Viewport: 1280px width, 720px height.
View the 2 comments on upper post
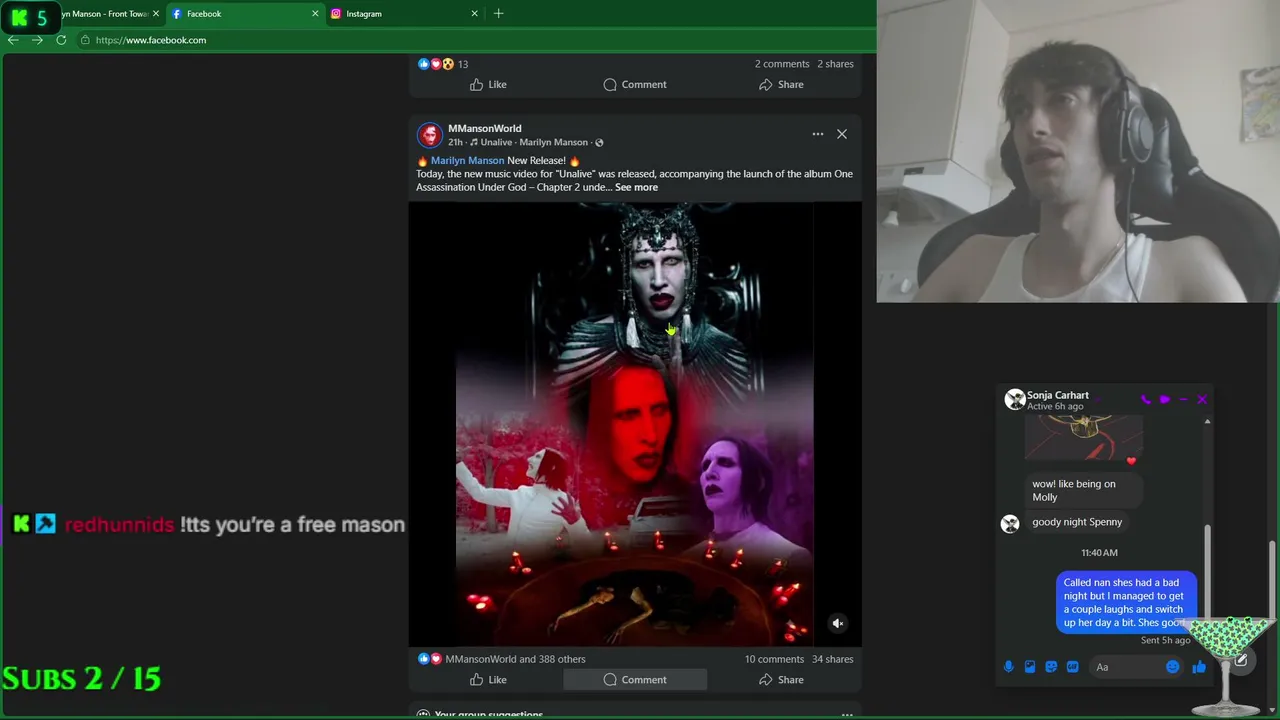click(782, 64)
